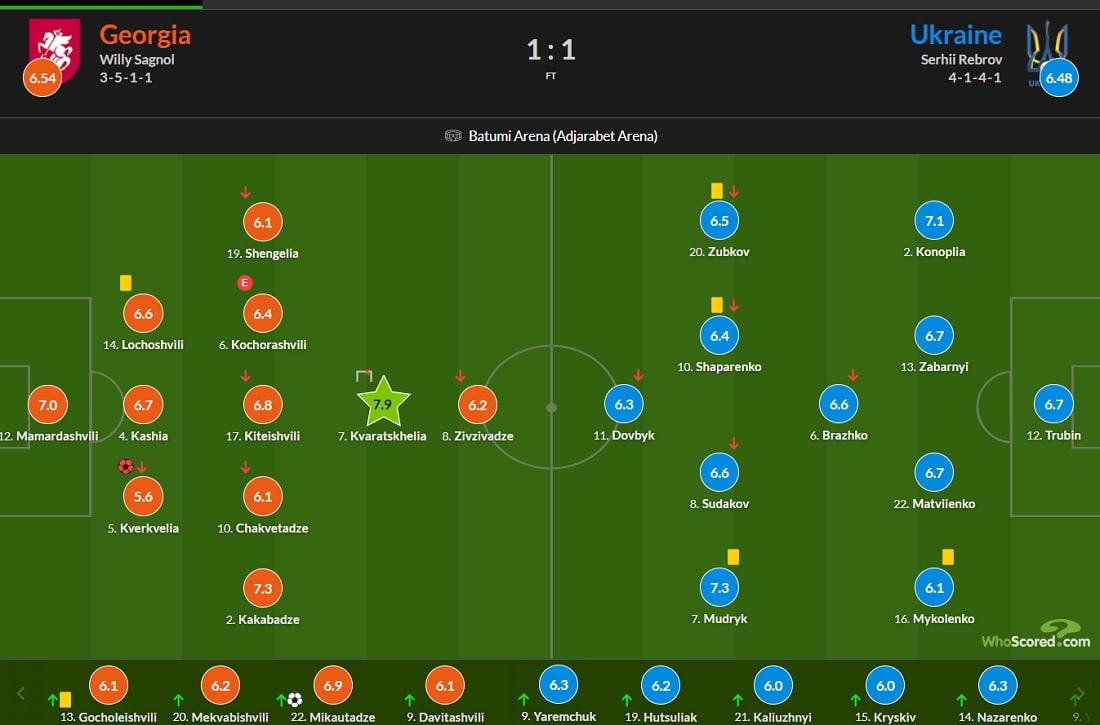This screenshot has height=725, width=1100.
Task: Select Mamardashvili's 7.0 rating circle
Action: click(x=48, y=404)
